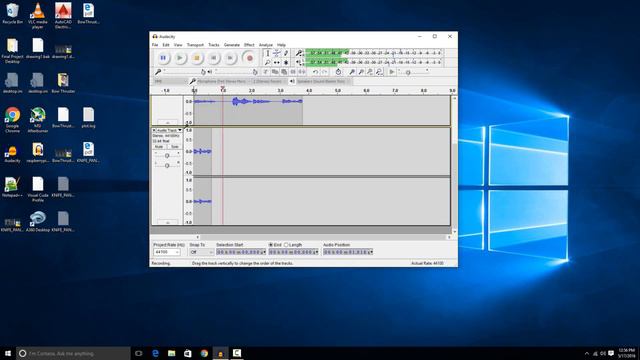The height and width of the screenshot is (360, 640).
Task: Open the recording channels dropdown
Action: coord(269,81)
